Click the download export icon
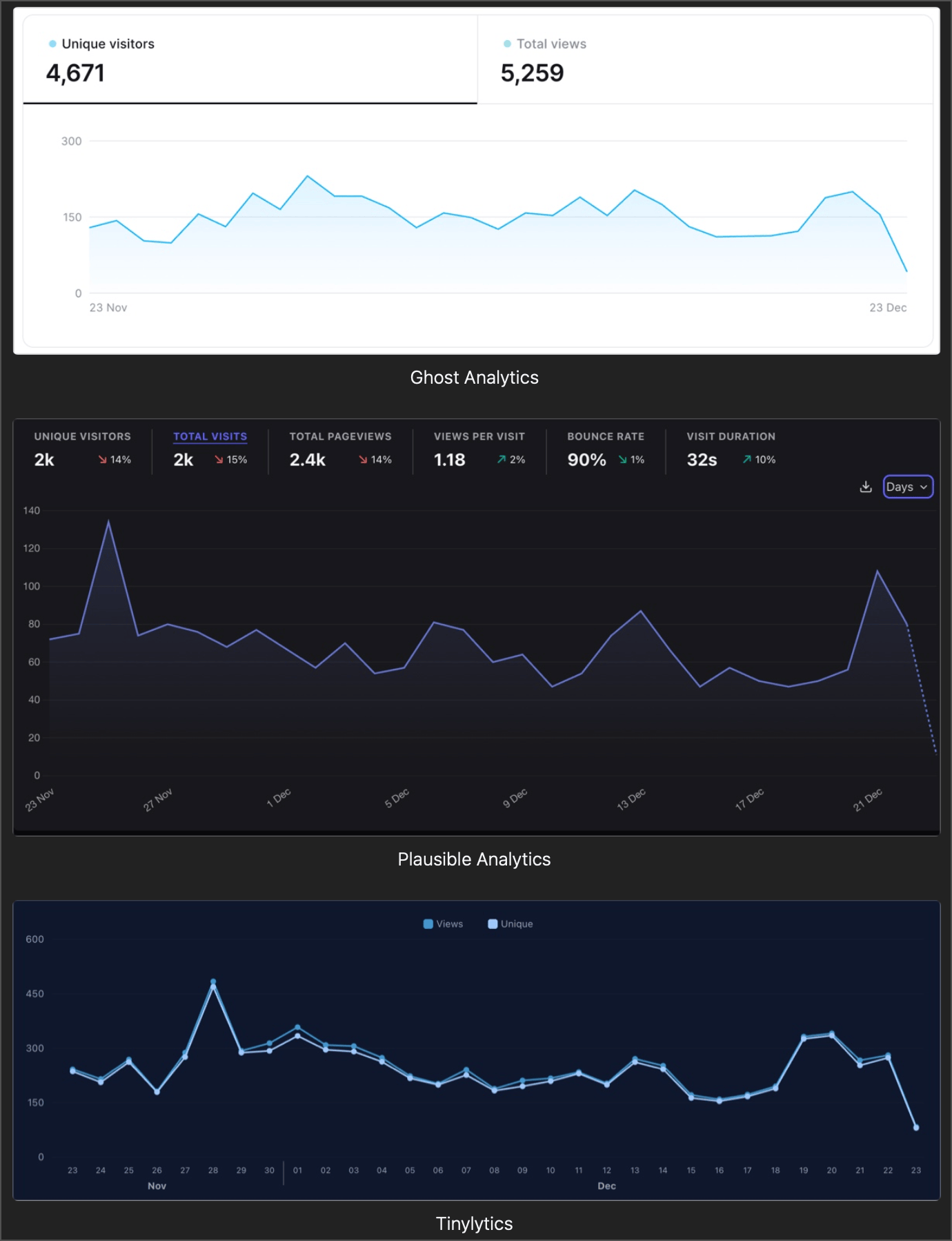Viewport: 952px width, 1241px height. [x=866, y=487]
